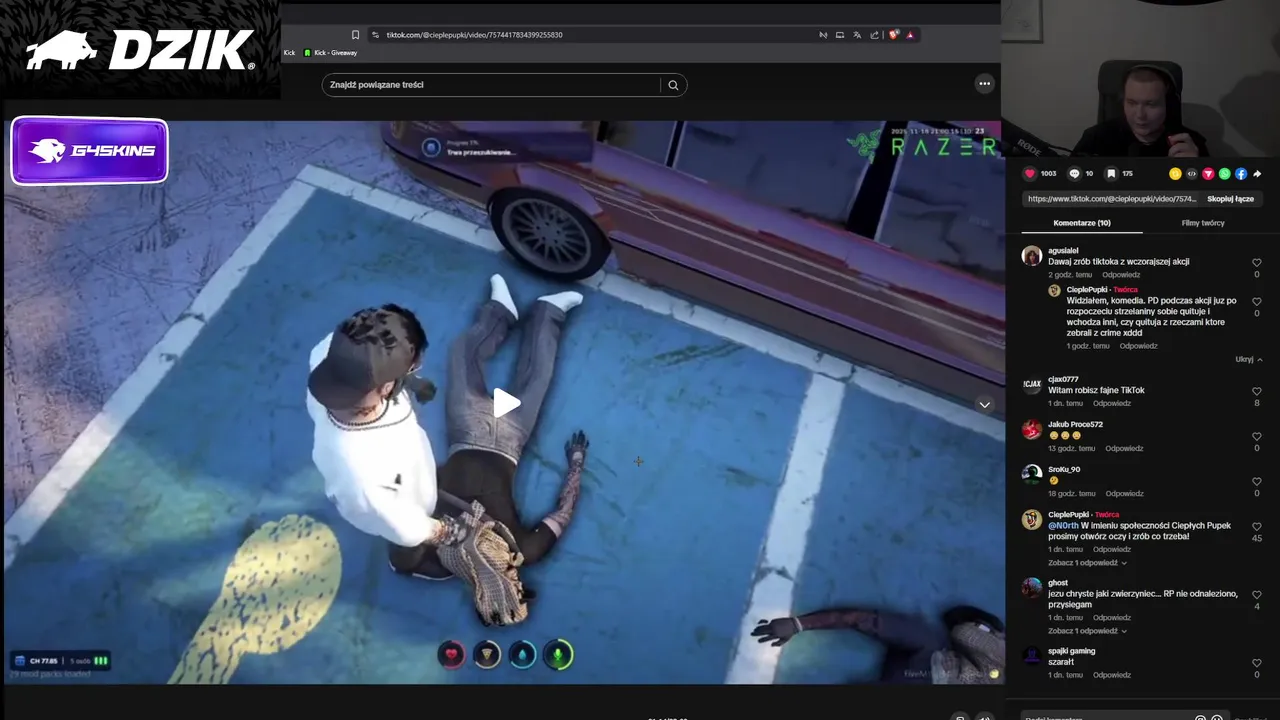Open cjax0777's profile avatar
The image size is (1280, 720).
click(1032, 385)
